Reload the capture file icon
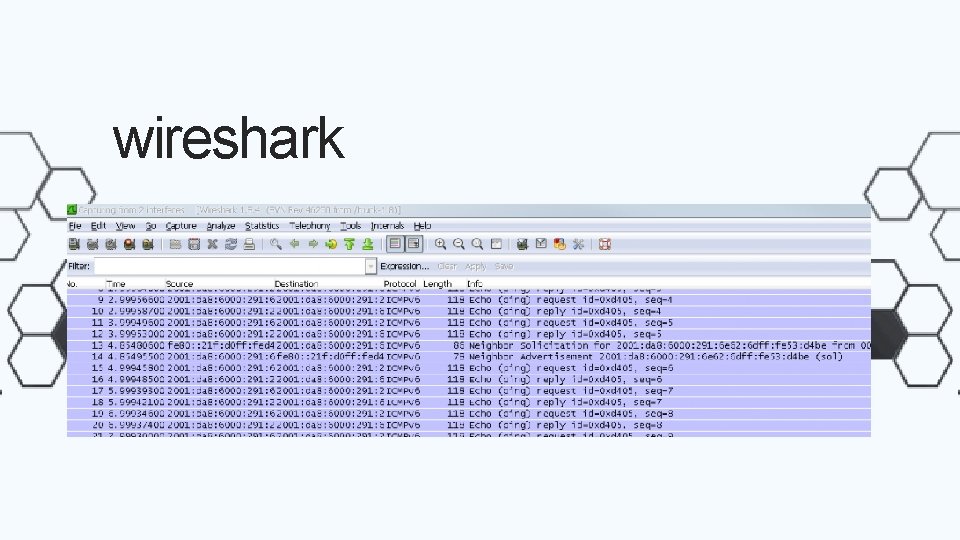The height and width of the screenshot is (540, 960). [231, 244]
